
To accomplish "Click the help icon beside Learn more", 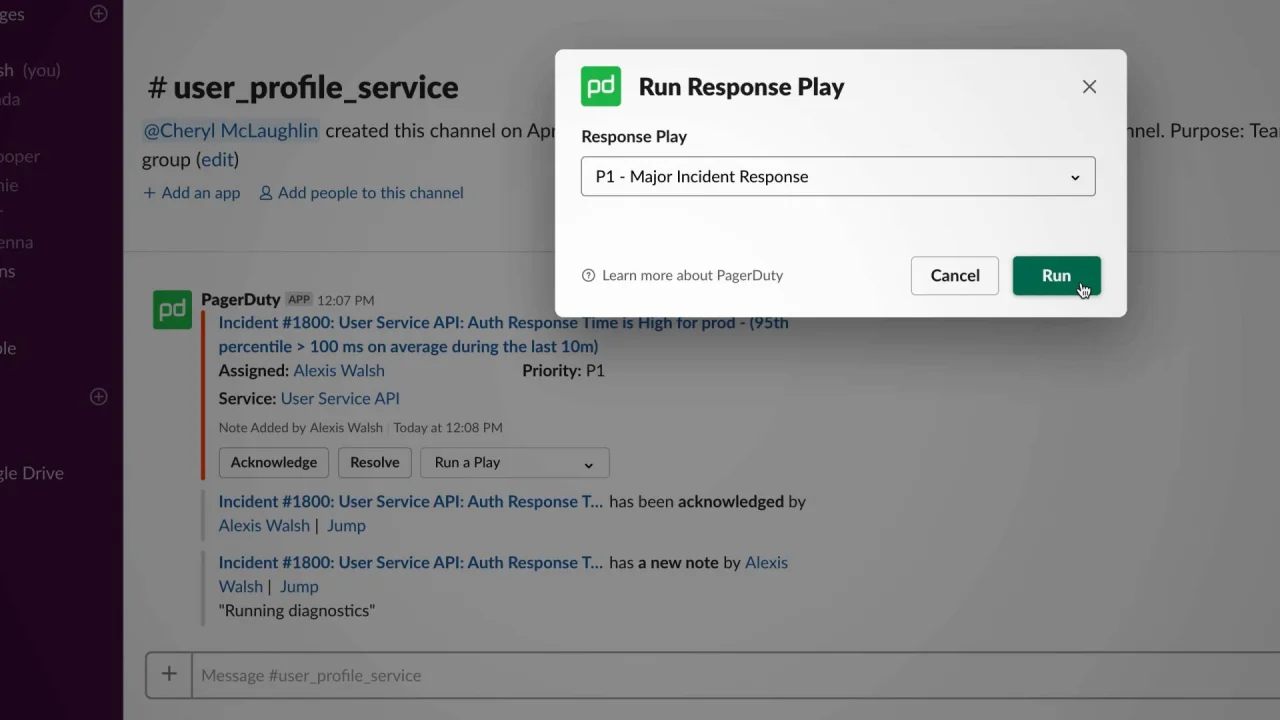I will pyautogui.click(x=588, y=275).
